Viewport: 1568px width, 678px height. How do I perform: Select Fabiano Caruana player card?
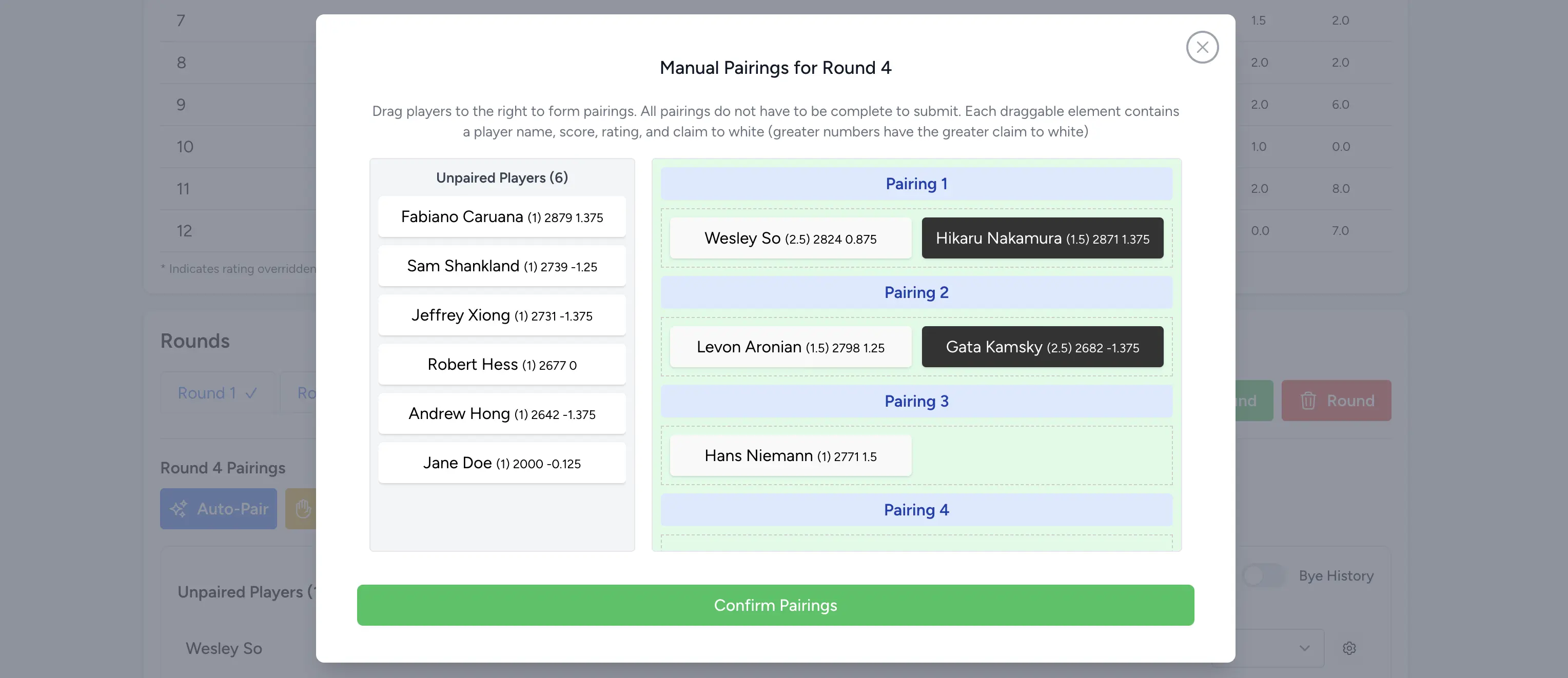tap(502, 216)
